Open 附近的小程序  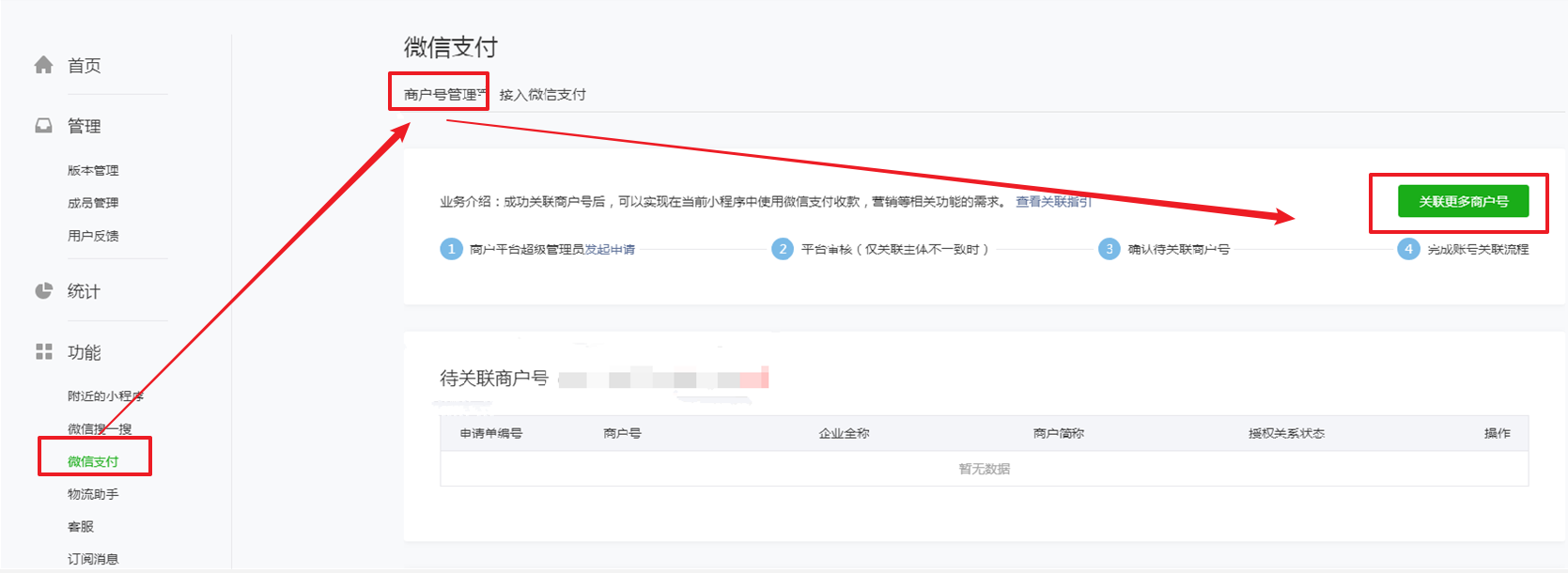[x=105, y=396]
